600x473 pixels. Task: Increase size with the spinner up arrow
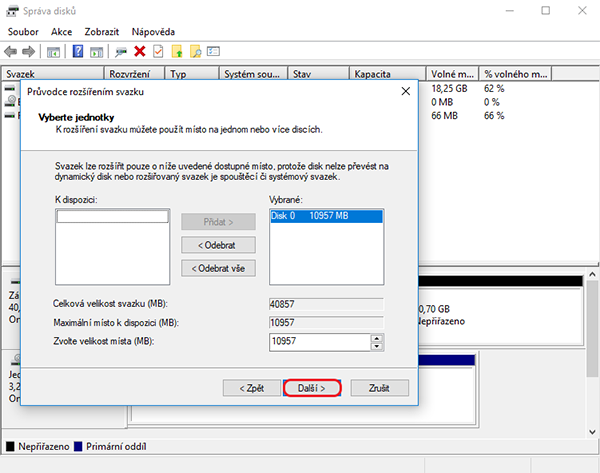377,338
